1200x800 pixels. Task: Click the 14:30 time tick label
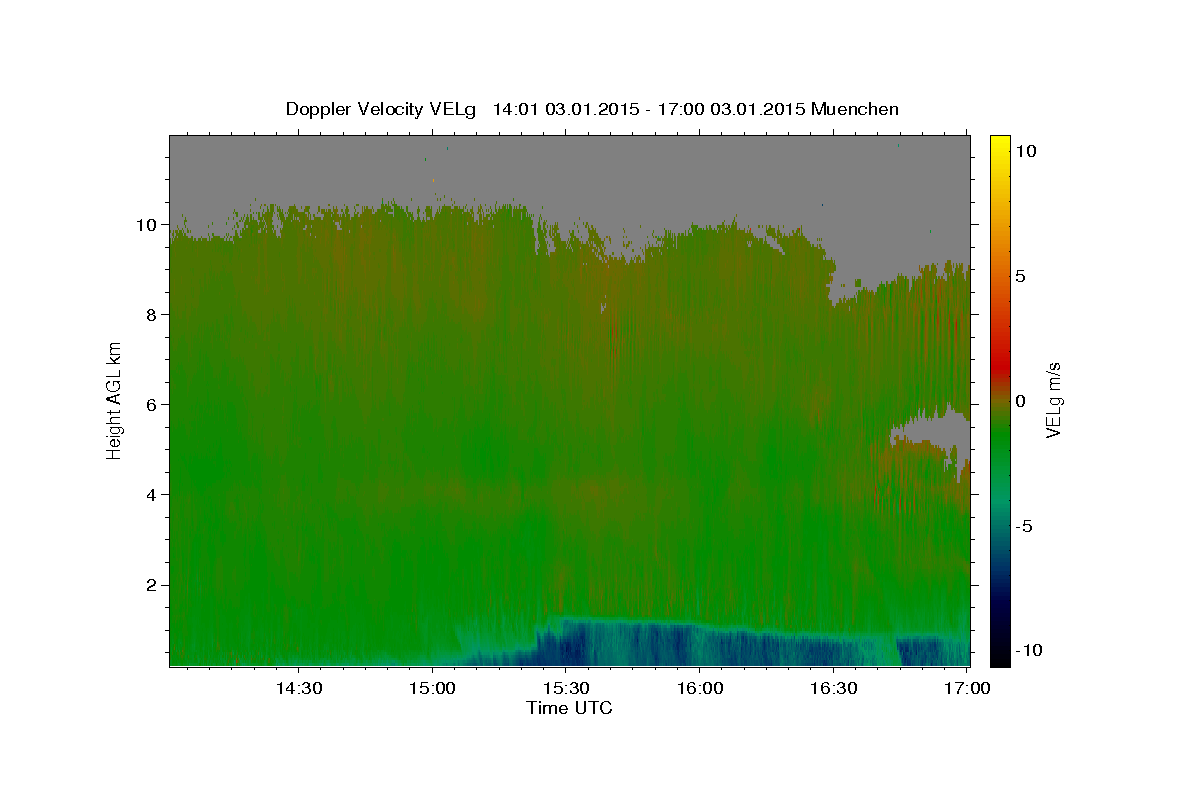(298, 688)
